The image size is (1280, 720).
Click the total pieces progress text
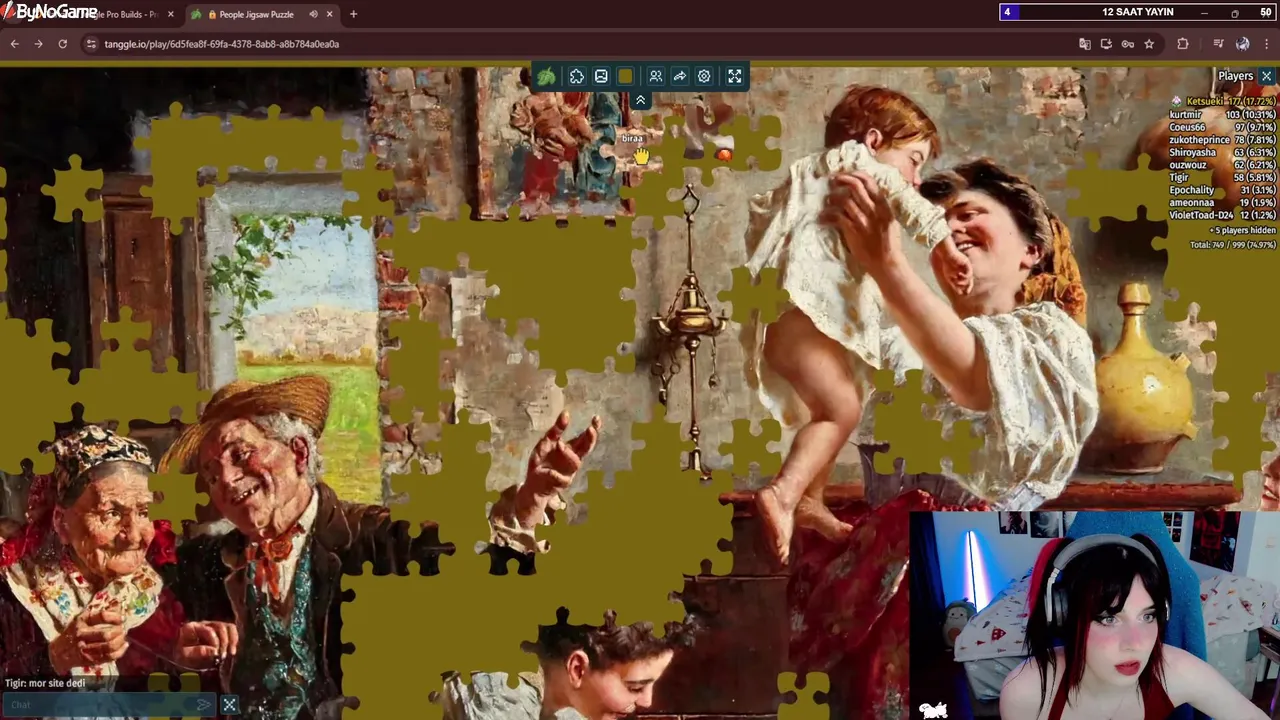[1233, 245]
